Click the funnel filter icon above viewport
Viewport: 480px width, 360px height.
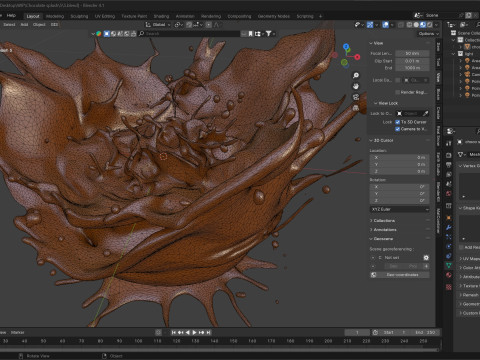[x=268, y=34]
